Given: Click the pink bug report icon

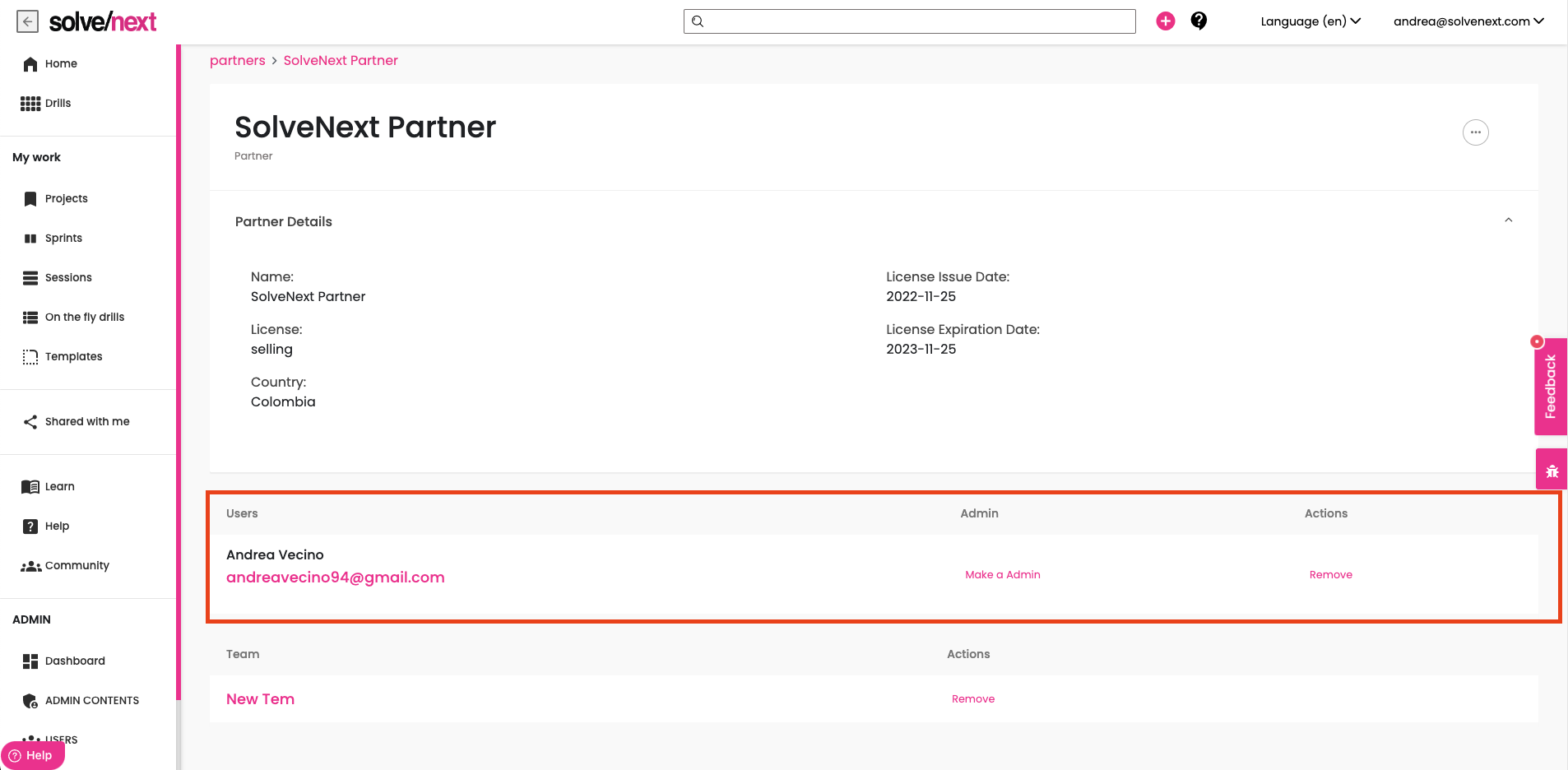Looking at the screenshot, I should [x=1552, y=471].
